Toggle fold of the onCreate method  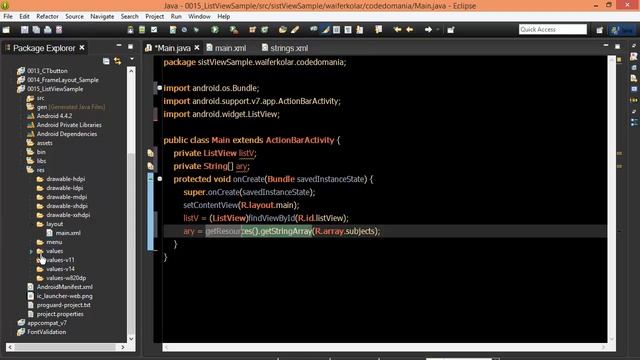[160, 179]
